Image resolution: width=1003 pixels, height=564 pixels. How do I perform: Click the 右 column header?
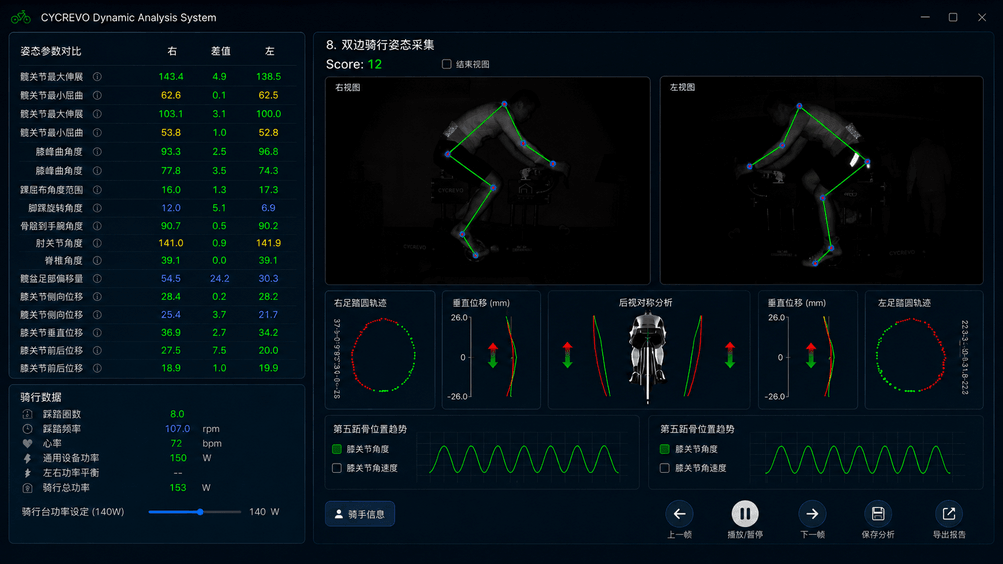[x=171, y=51]
